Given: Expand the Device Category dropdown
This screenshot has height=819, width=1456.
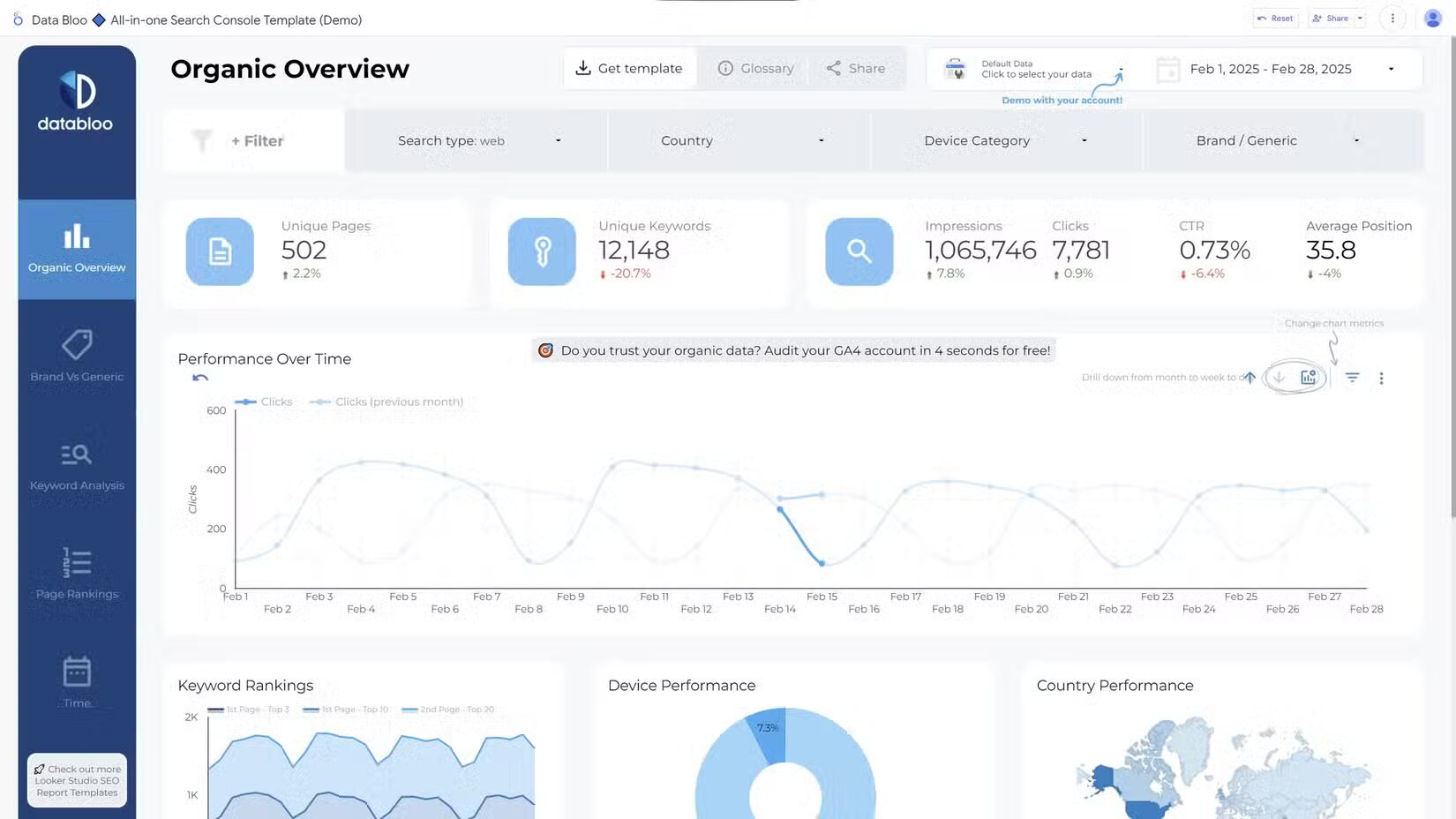Looking at the screenshot, I should 1004,140.
